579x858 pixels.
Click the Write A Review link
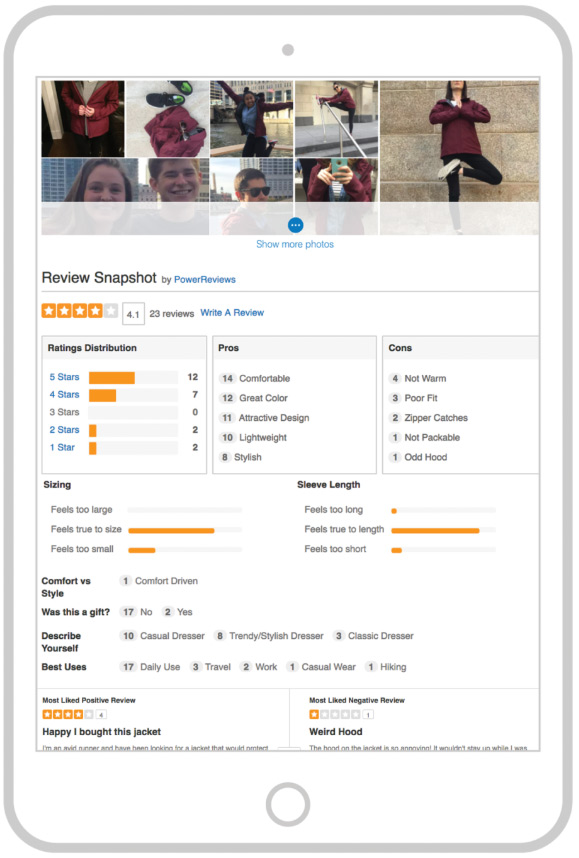232,312
